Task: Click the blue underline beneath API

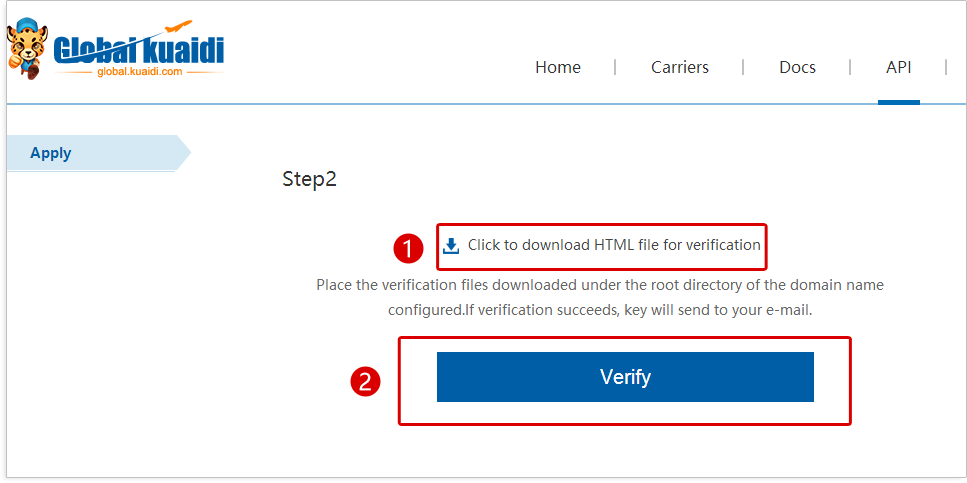Action: point(899,102)
